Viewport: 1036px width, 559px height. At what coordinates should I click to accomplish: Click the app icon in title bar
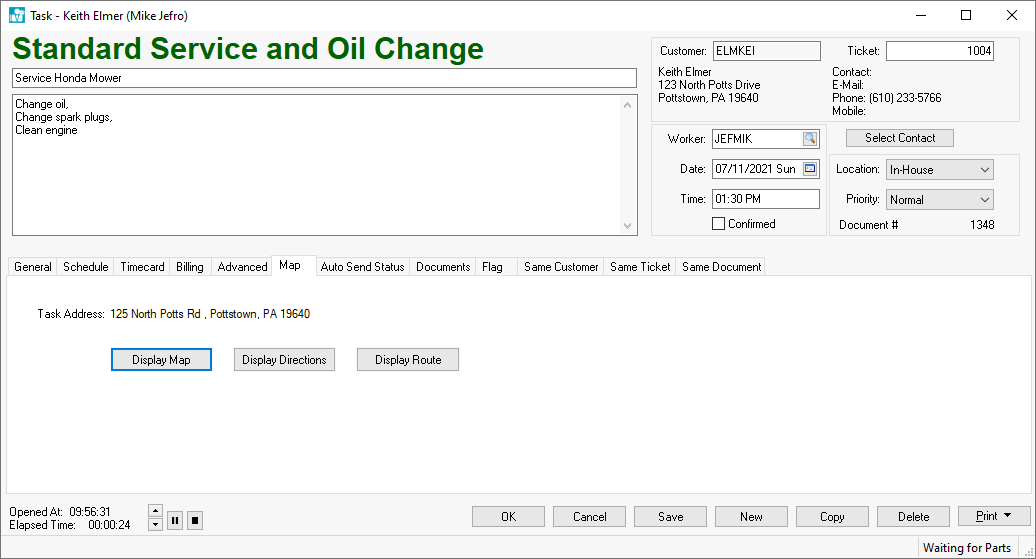pos(16,16)
